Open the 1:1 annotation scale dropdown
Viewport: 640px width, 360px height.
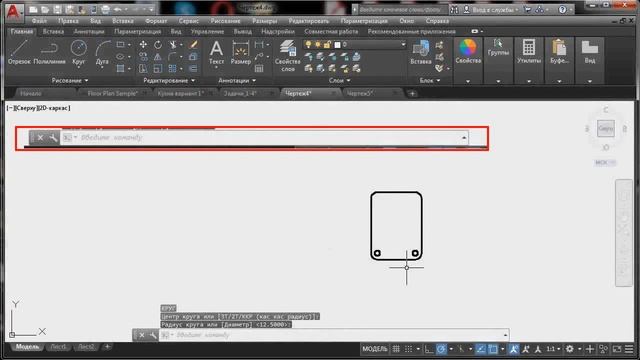553,349
